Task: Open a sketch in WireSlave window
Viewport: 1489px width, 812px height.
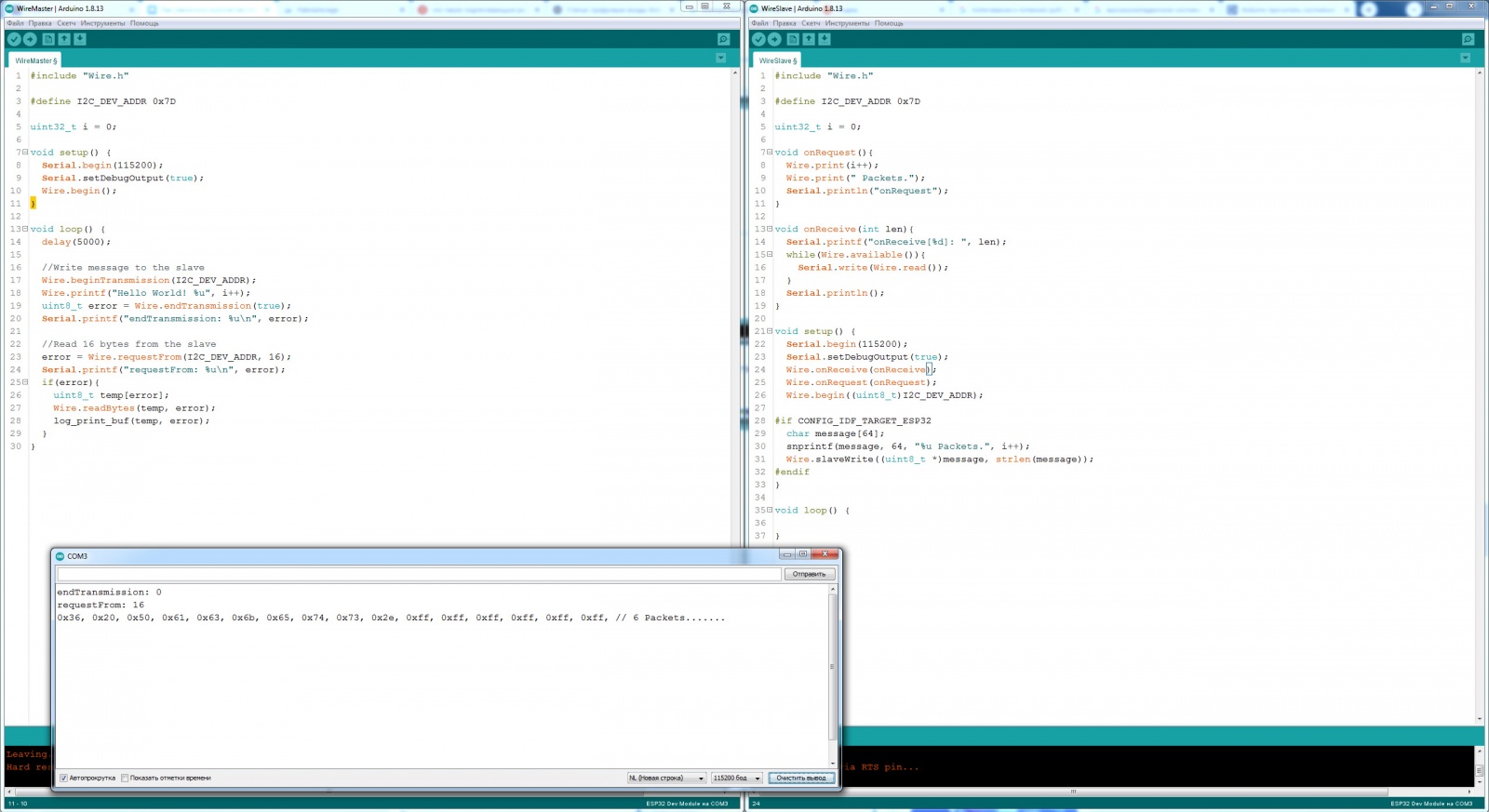Action: 809,39
